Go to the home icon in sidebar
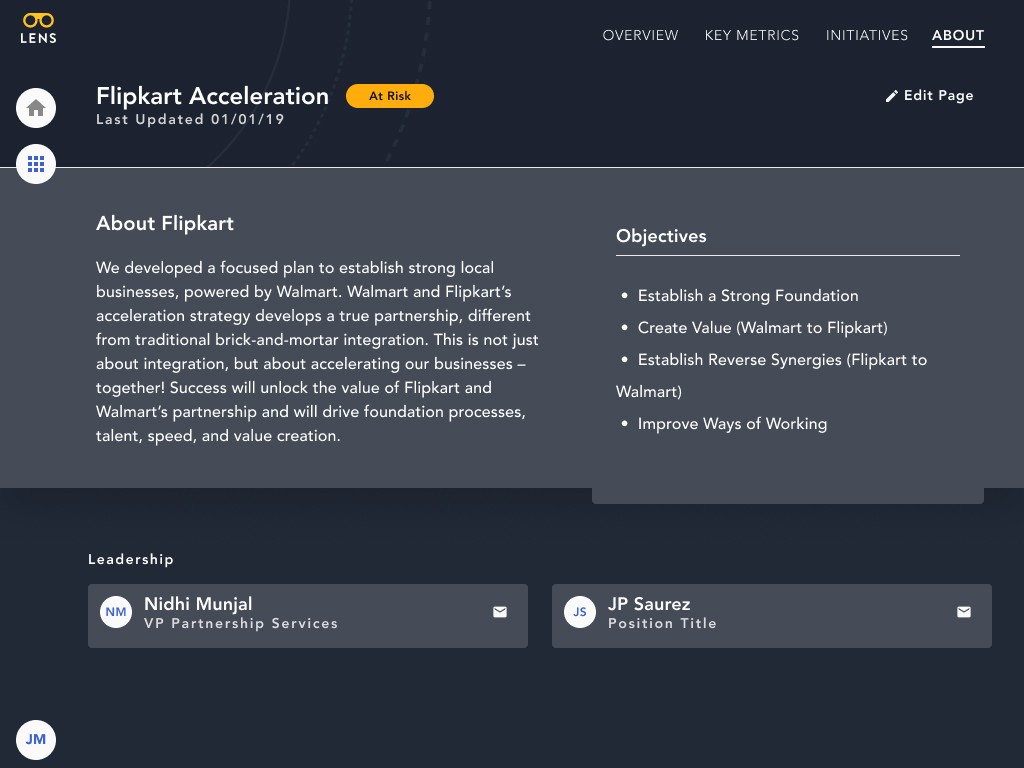 (36, 108)
